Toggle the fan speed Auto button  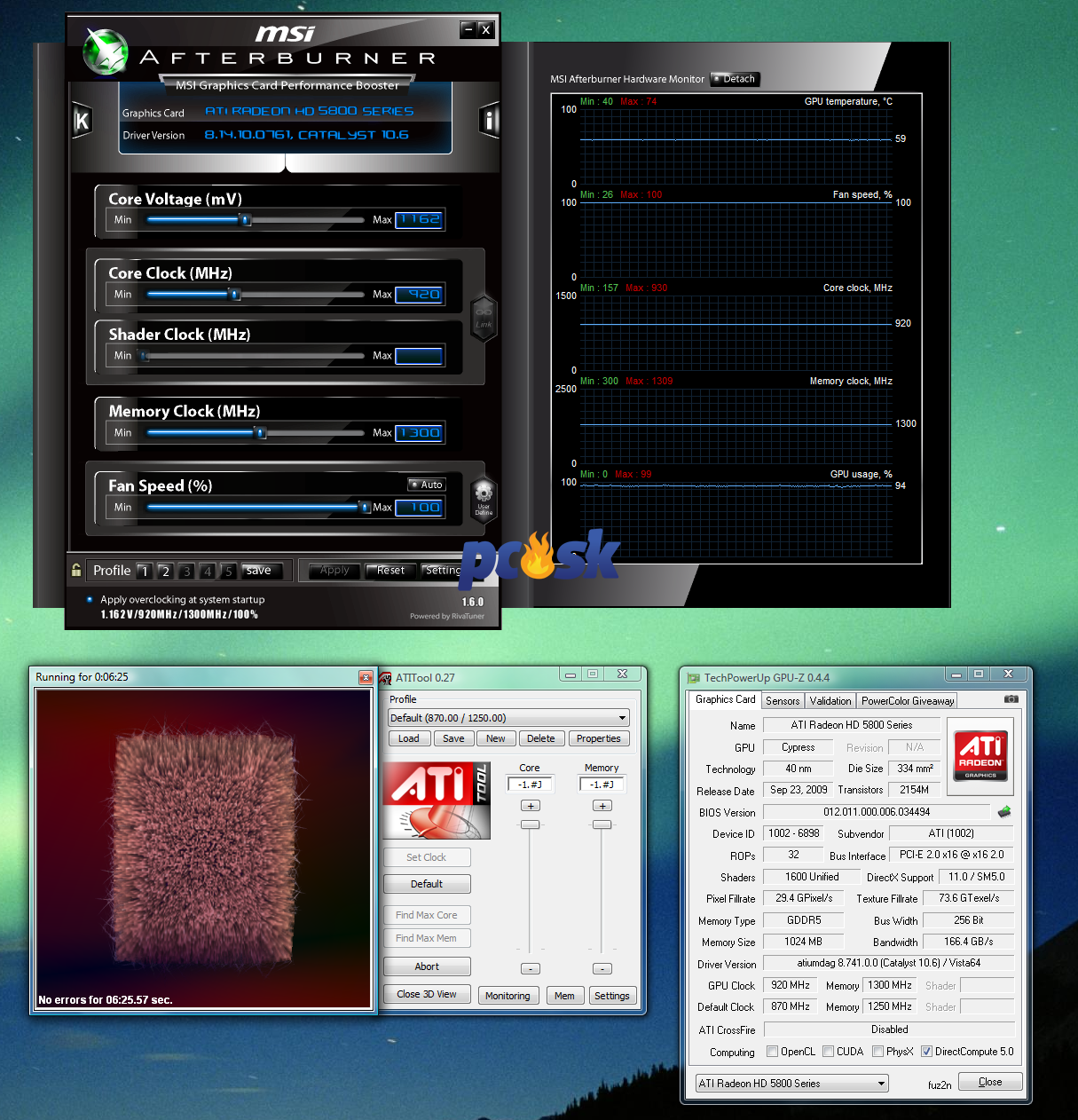coord(427,485)
